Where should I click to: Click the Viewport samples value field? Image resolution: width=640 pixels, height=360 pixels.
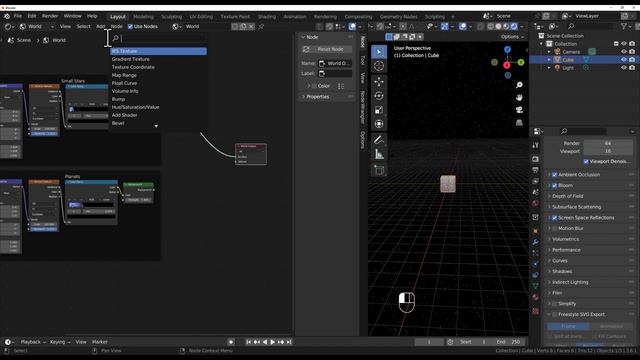pyautogui.click(x=608, y=151)
